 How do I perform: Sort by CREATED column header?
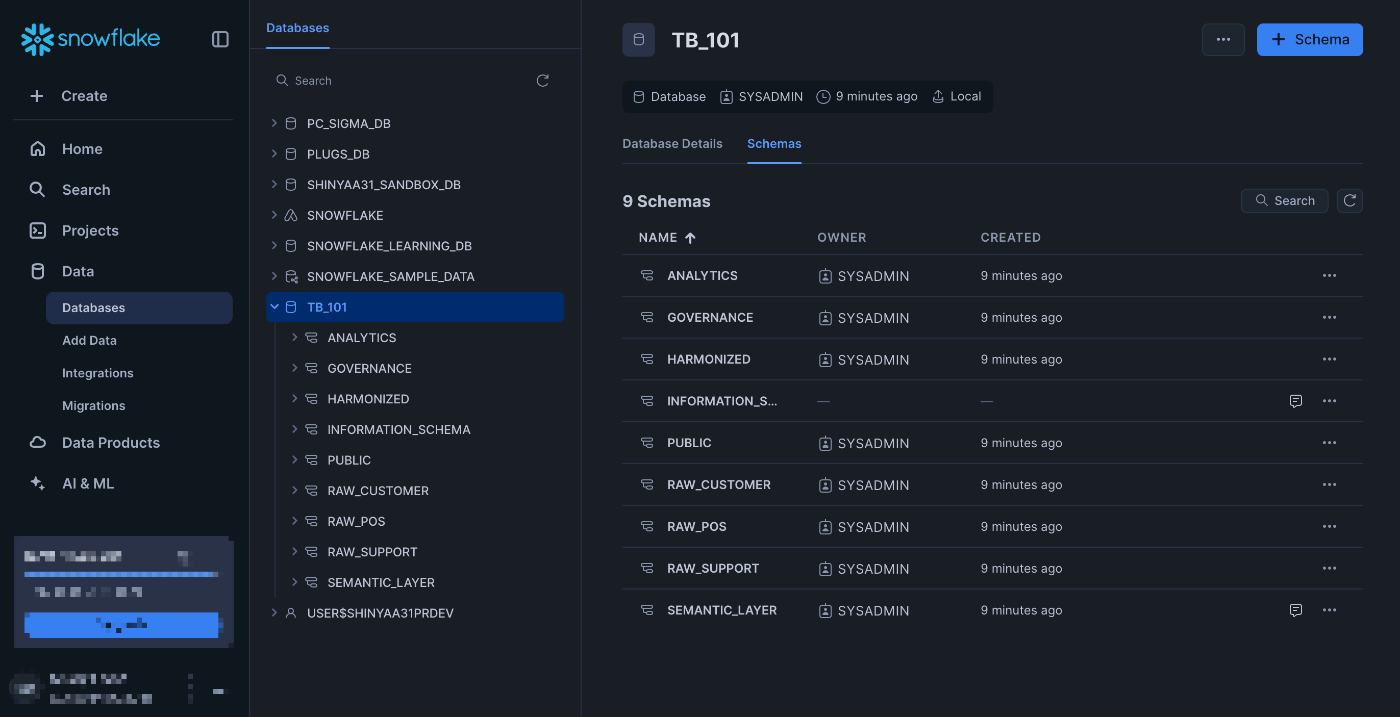coord(1010,238)
